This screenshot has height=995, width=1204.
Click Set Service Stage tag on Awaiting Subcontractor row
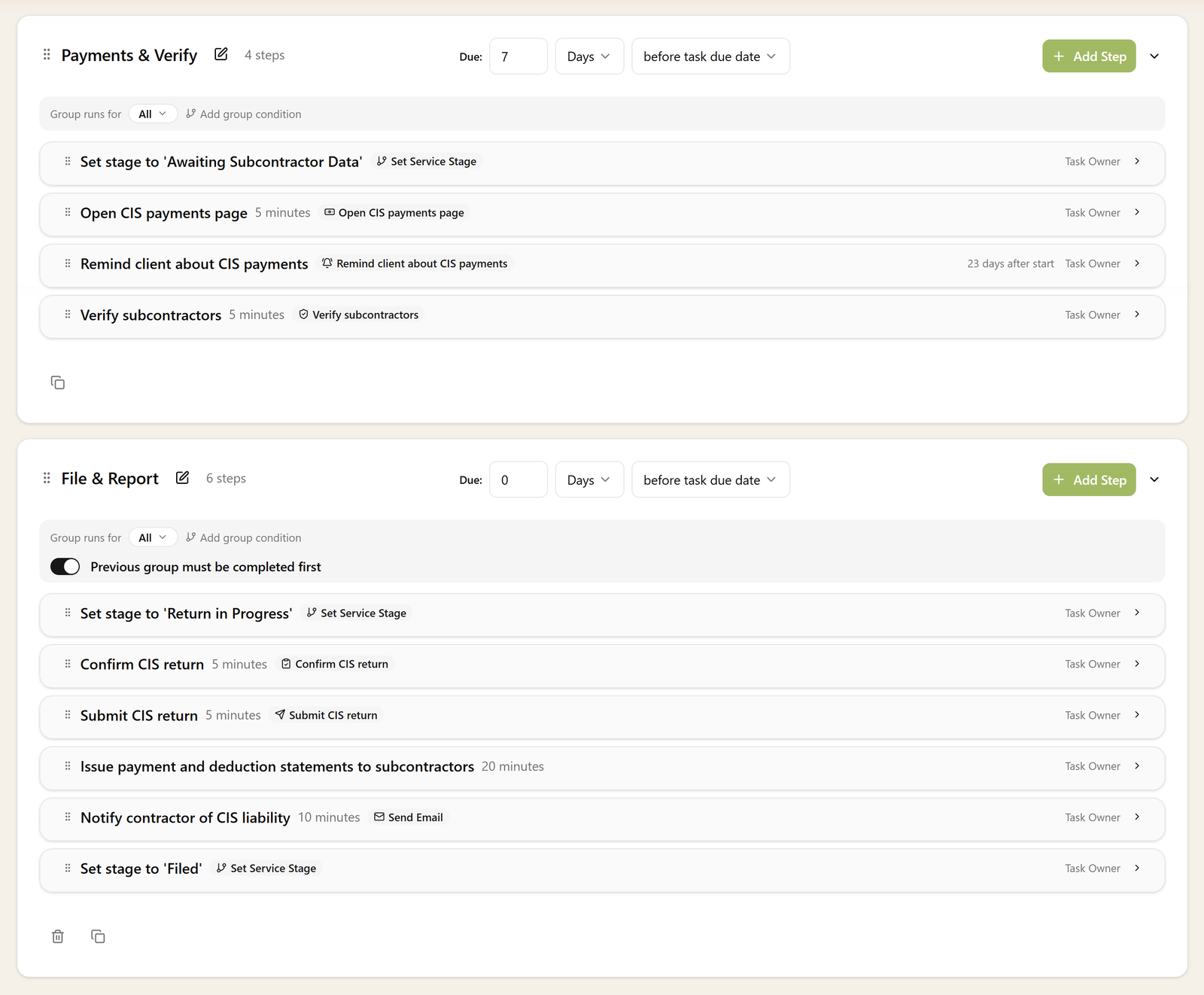[427, 161]
